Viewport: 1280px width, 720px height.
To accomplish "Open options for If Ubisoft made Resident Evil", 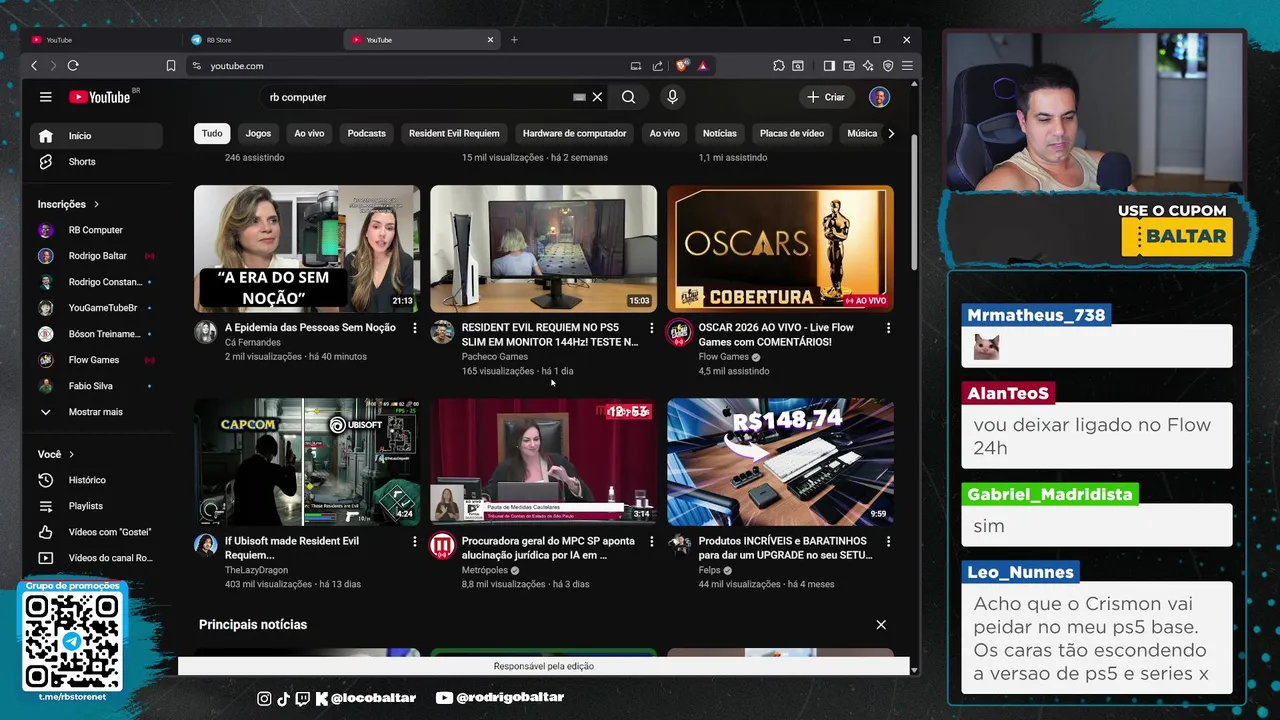I will [414, 541].
